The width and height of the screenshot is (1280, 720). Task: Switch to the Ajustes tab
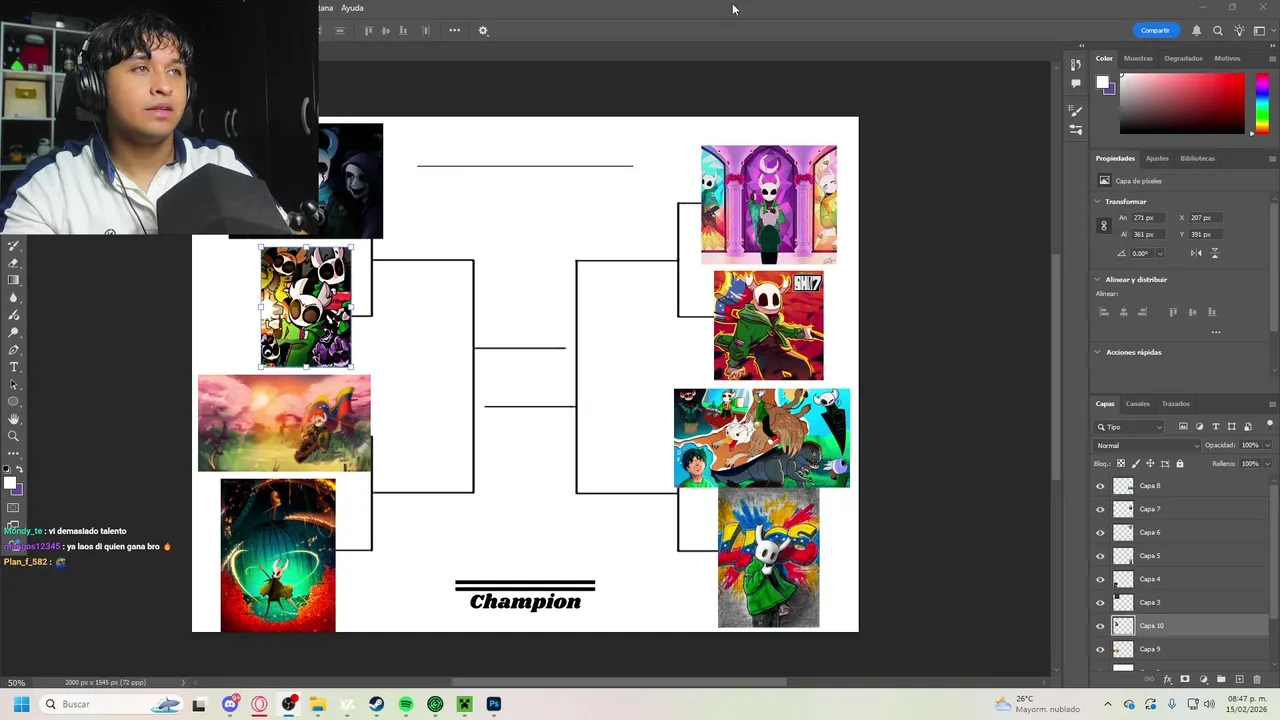coord(1157,158)
